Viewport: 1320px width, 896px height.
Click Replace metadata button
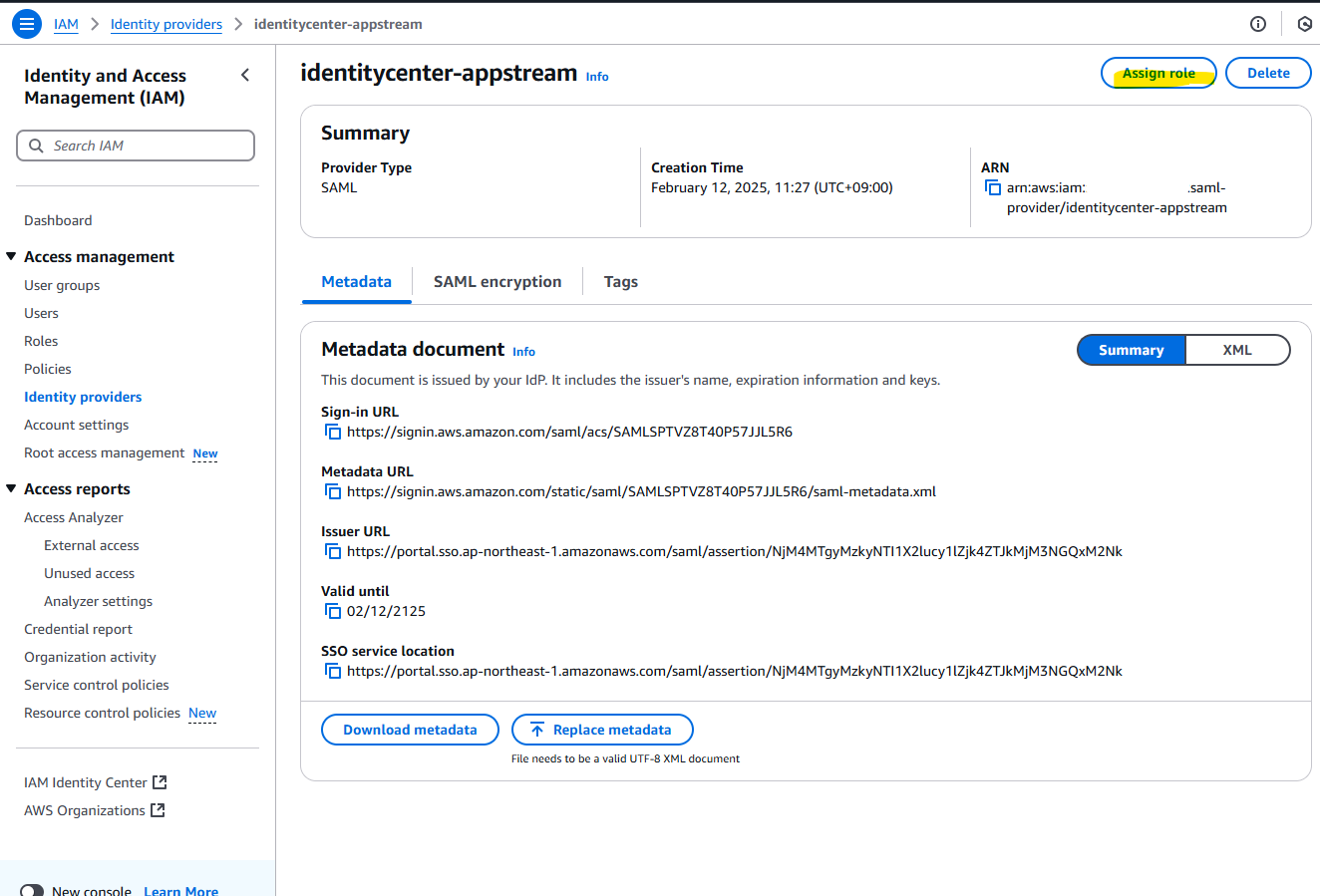click(602, 730)
